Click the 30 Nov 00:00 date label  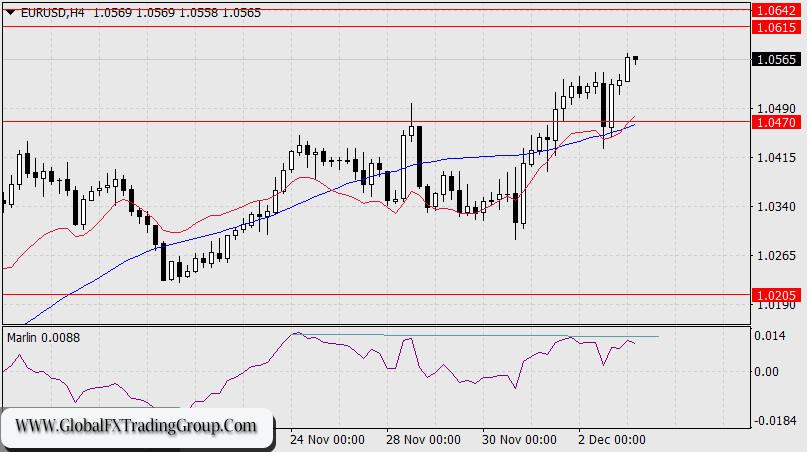coord(519,440)
